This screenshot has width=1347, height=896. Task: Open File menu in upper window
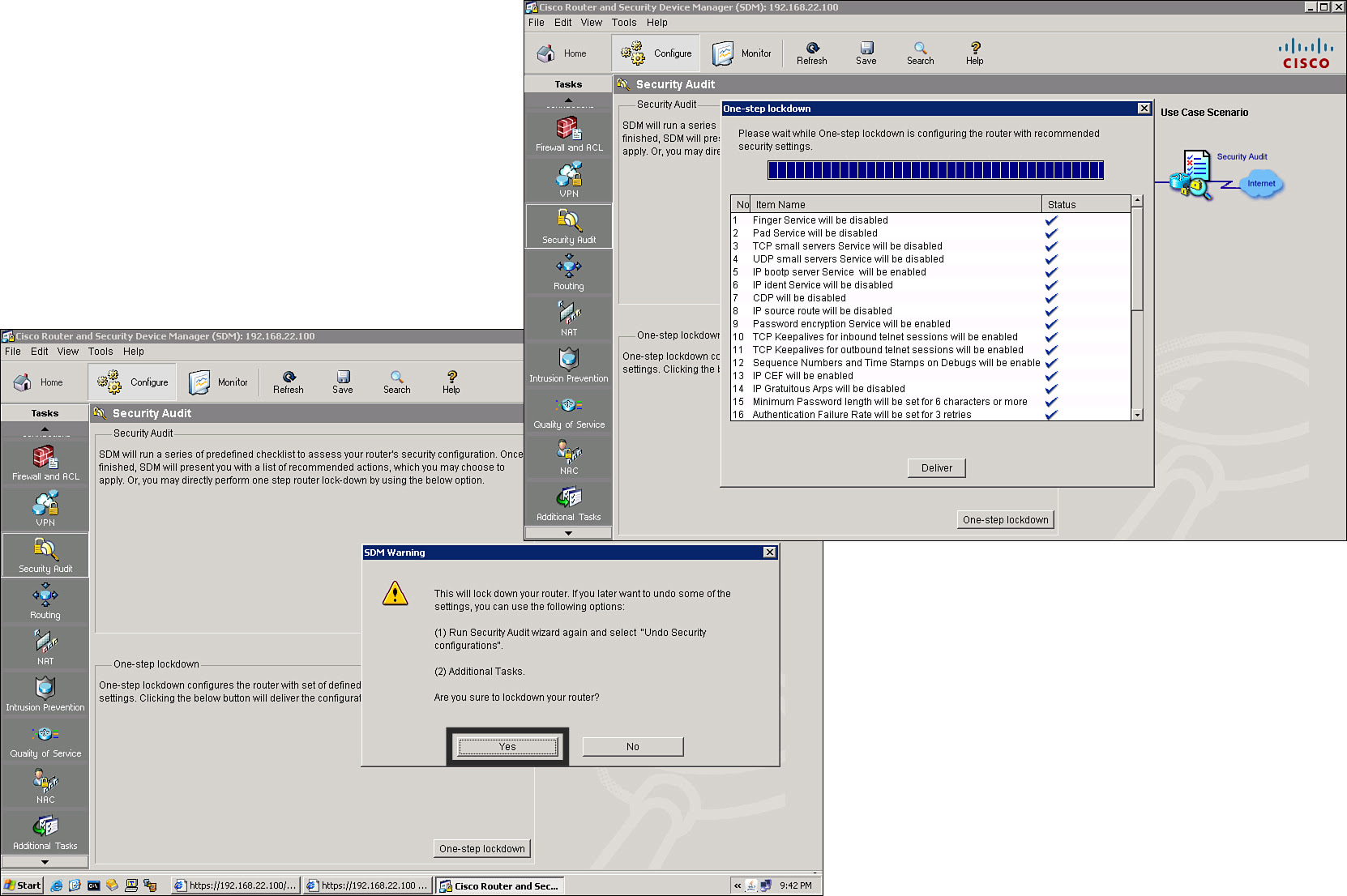click(537, 23)
